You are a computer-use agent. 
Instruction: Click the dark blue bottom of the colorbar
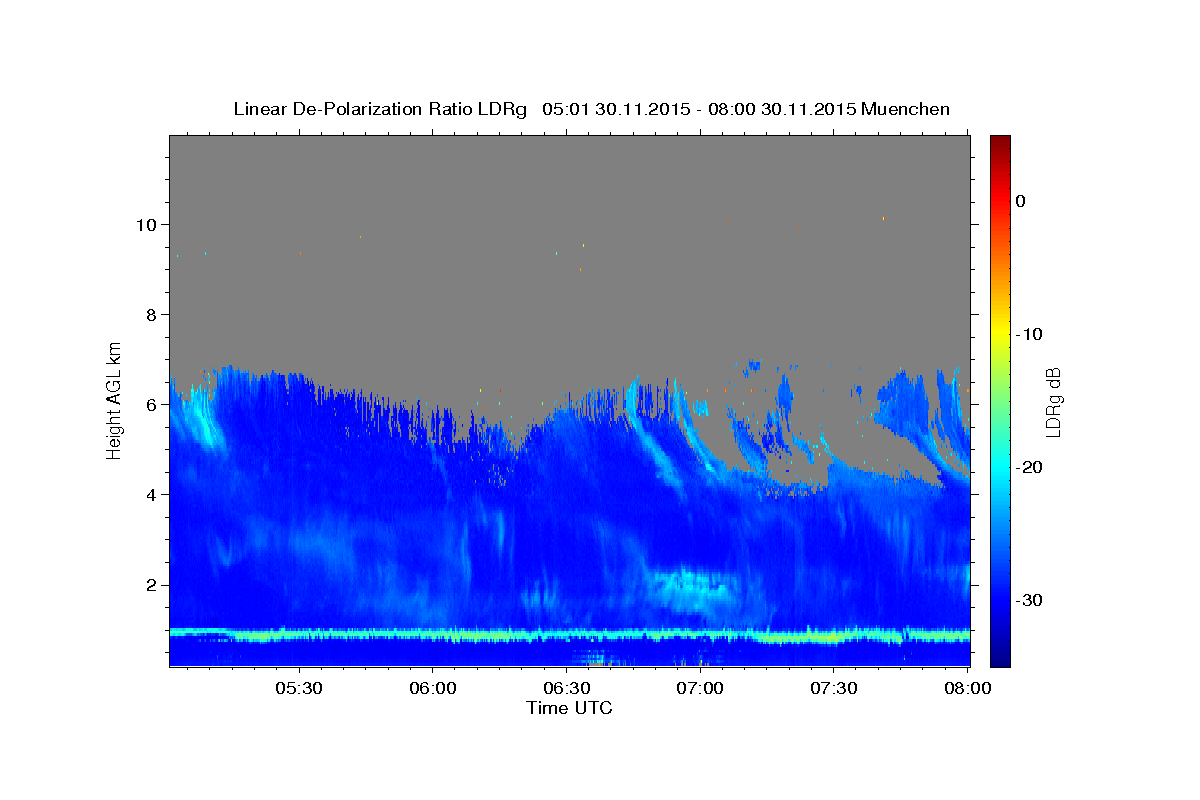[x=1000, y=659]
